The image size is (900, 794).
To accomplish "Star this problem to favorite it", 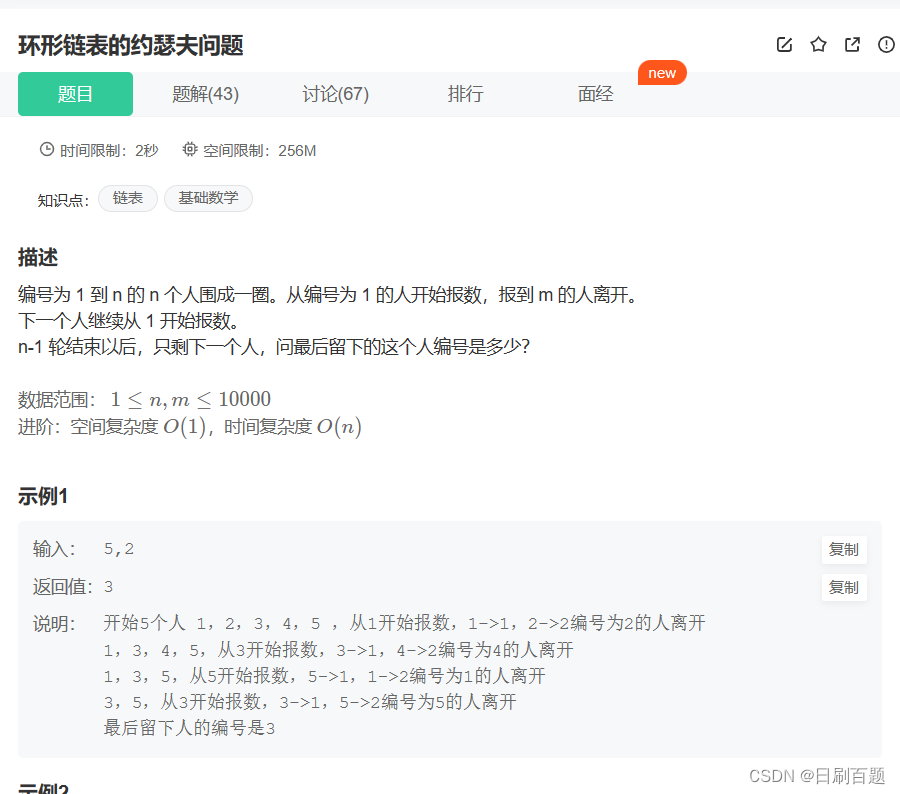I will tap(818, 44).
